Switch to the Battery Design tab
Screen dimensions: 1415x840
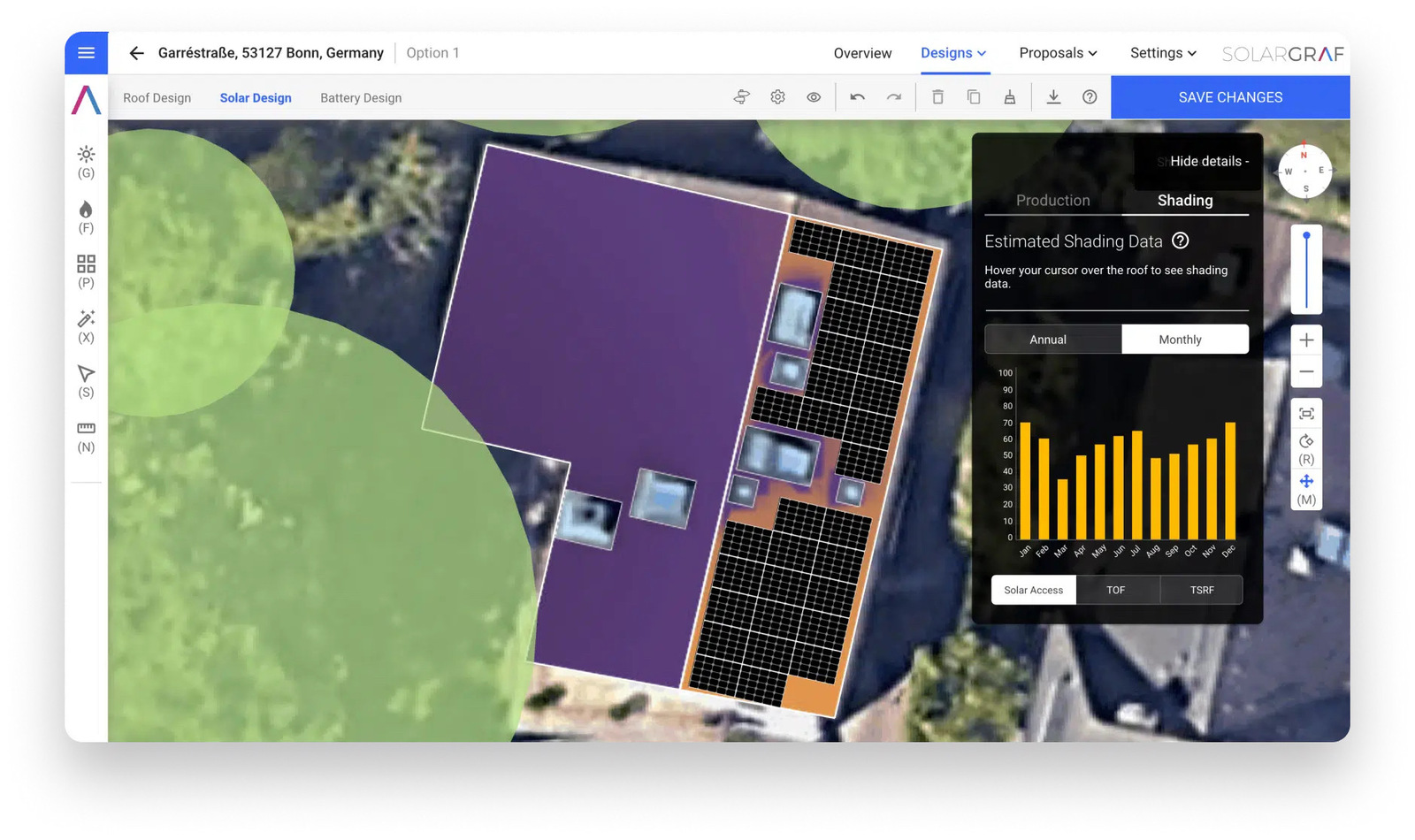click(360, 97)
